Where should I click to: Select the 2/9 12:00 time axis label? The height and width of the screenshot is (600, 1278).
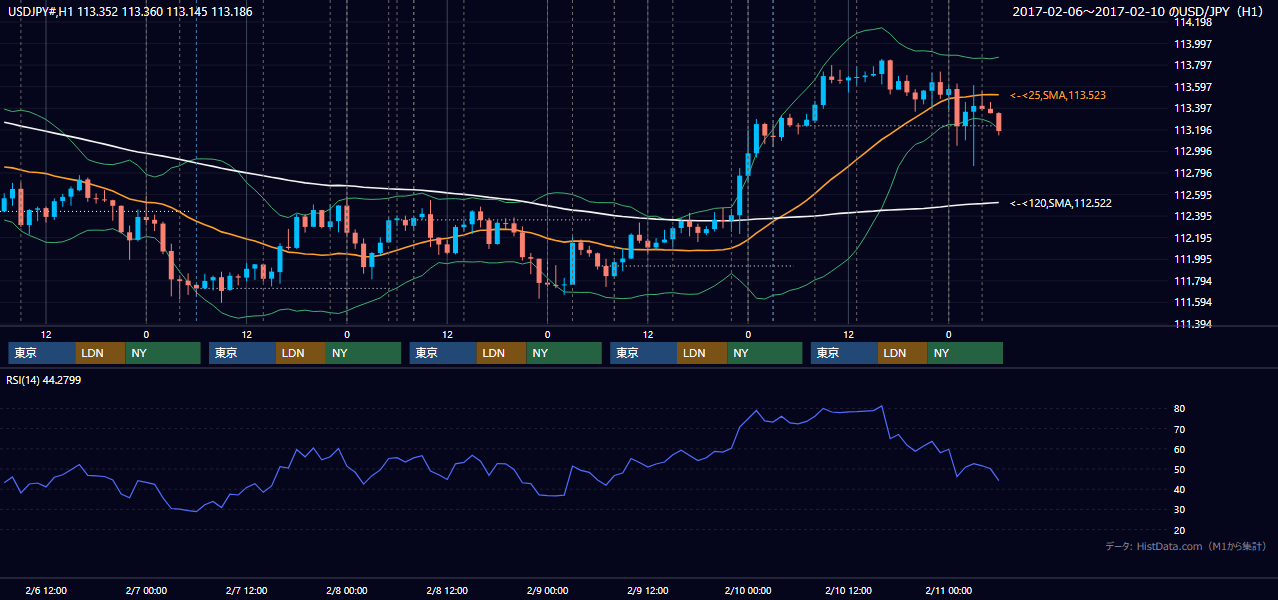coord(647,591)
